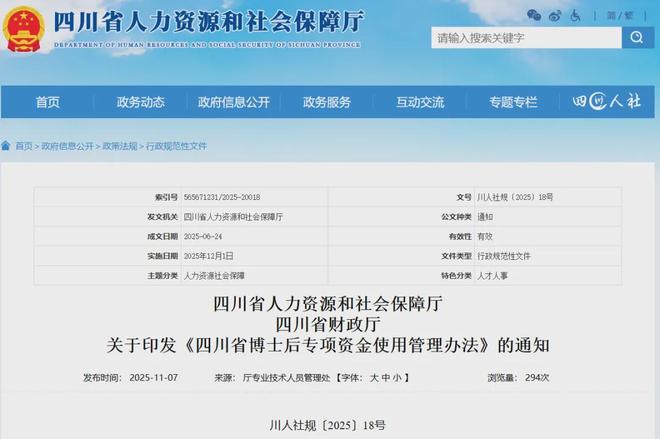Click the date value 2025-06-24
Viewport: 660px width, 439px height.
(x=203, y=237)
